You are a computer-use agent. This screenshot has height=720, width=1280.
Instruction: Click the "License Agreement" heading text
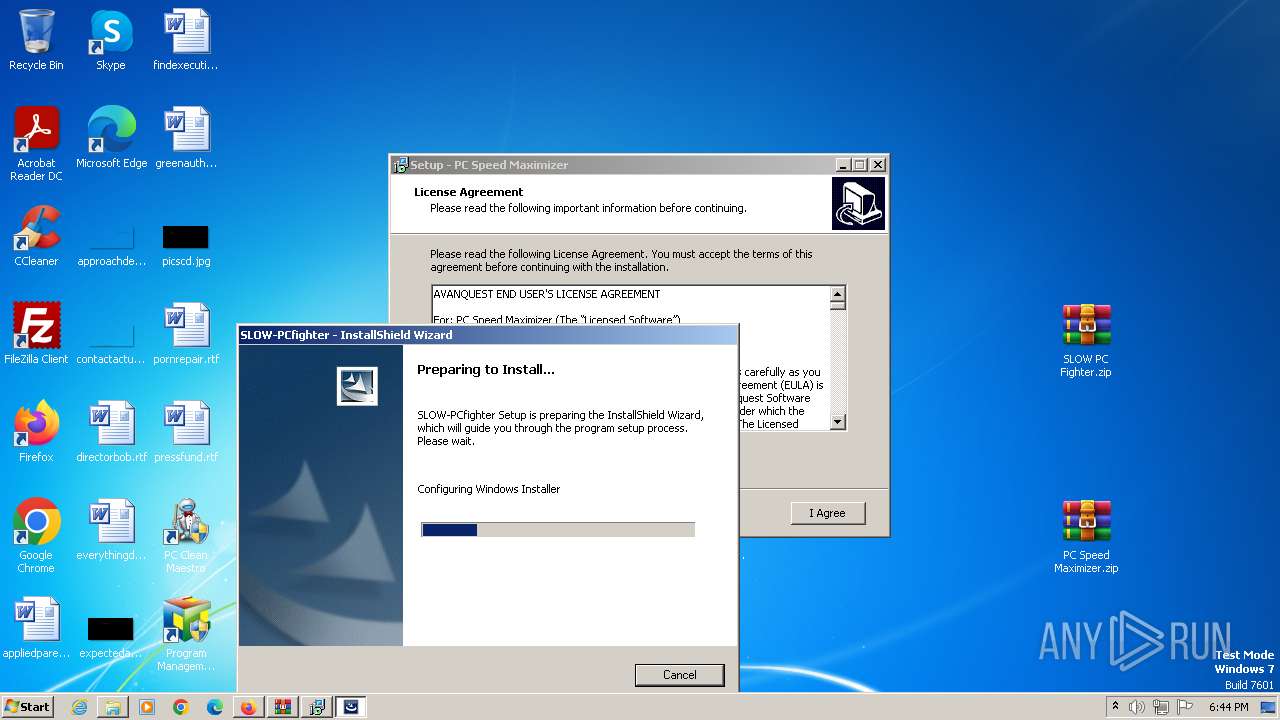(469, 192)
